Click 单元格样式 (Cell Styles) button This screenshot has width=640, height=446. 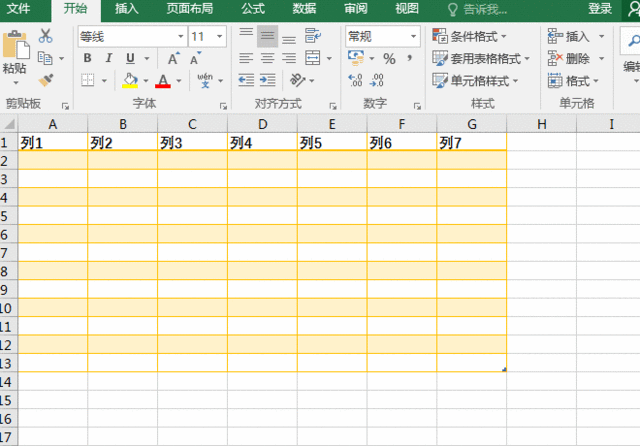pos(475,81)
